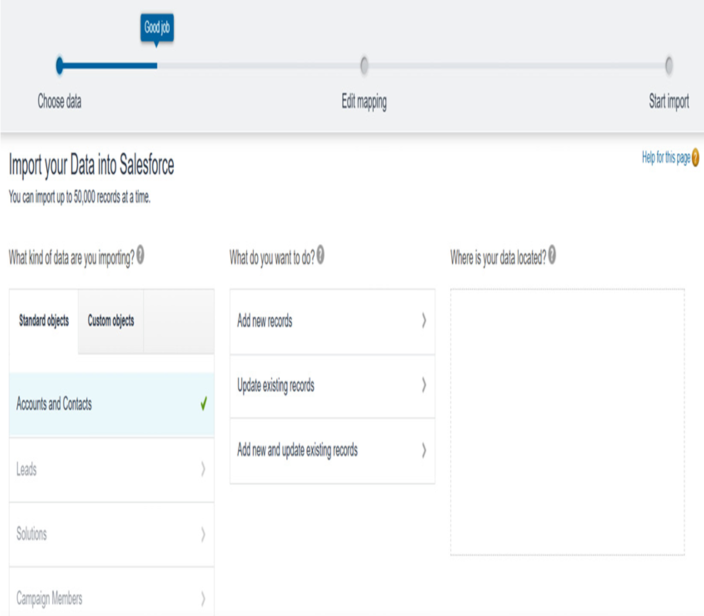Image resolution: width=704 pixels, height=616 pixels.
Task: Click the Choose data step marker
Action: point(60,66)
